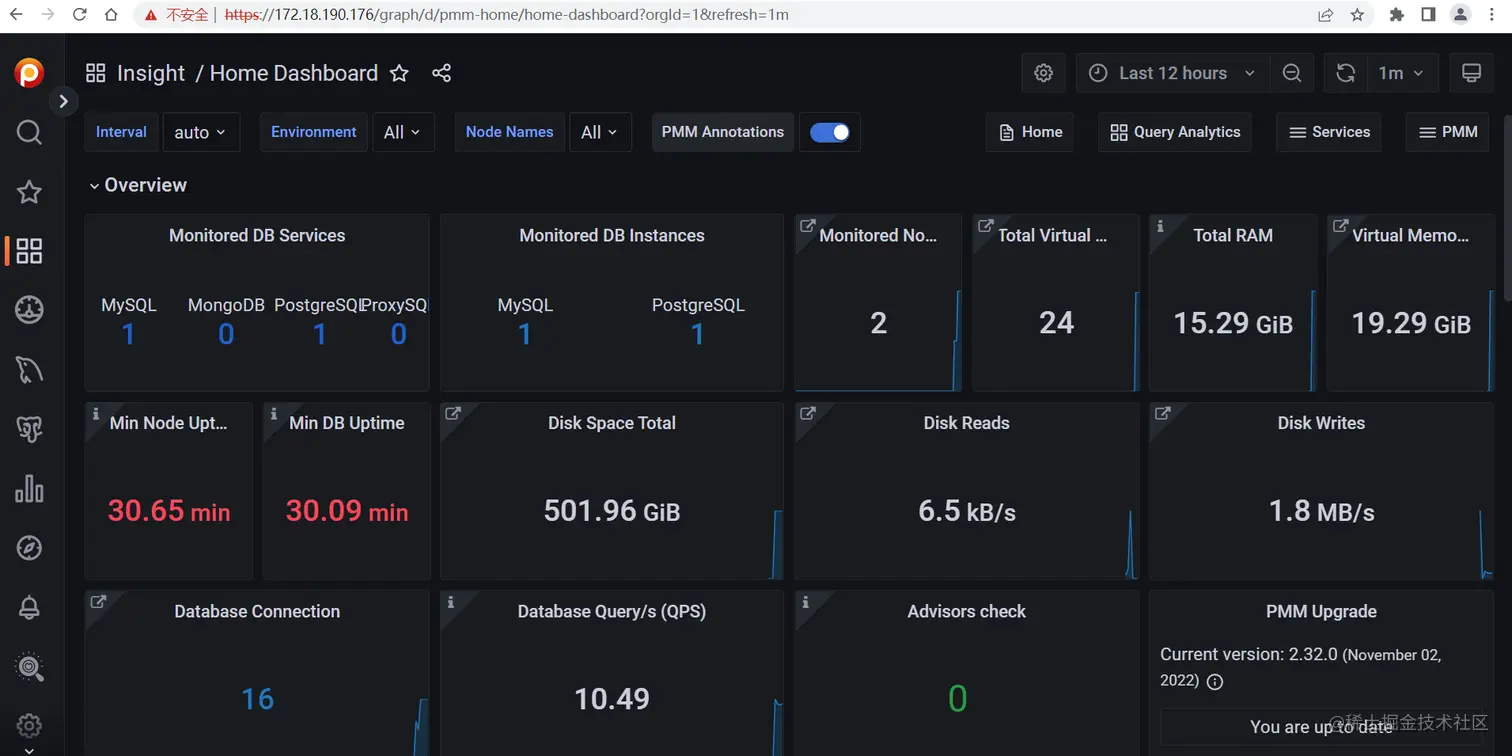Open the Database Connection panel link icon
The width and height of the screenshot is (1512, 756).
click(x=98, y=602)
